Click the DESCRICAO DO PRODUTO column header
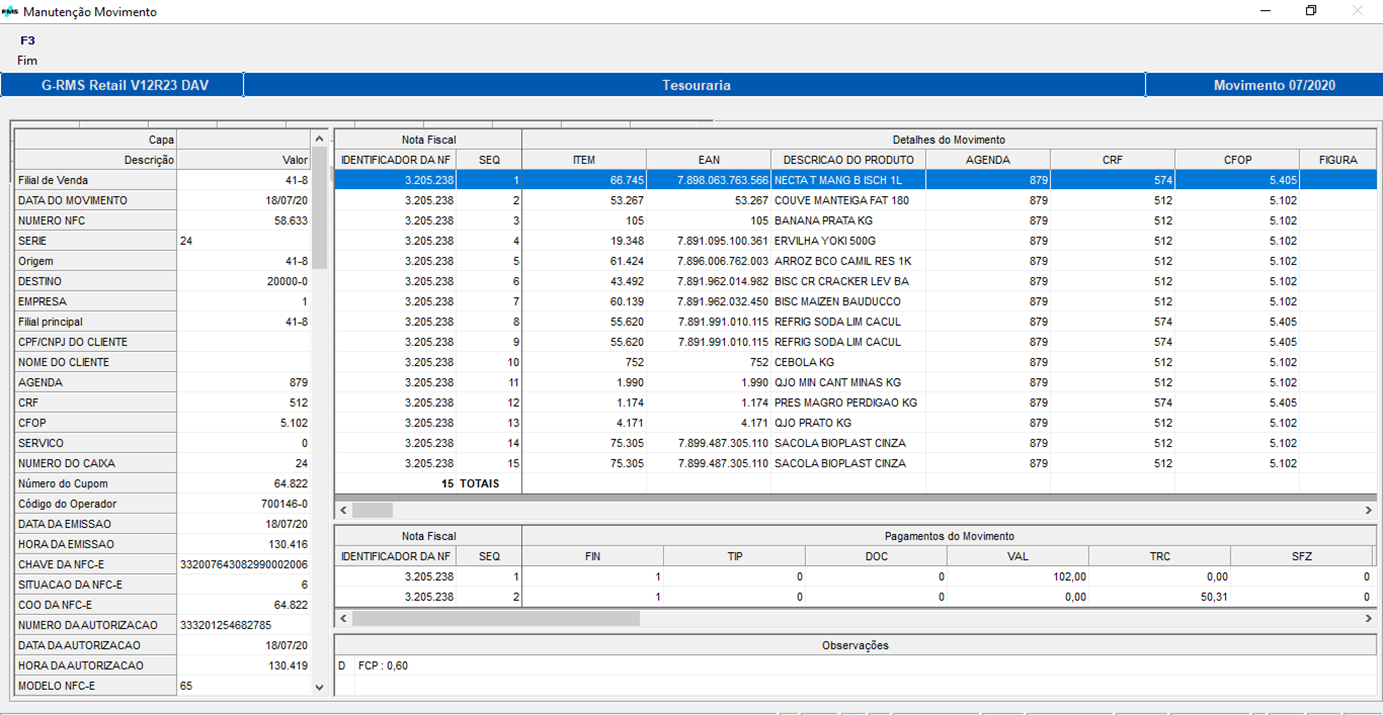The image size is (1383, 715). [x=848, y=160]
